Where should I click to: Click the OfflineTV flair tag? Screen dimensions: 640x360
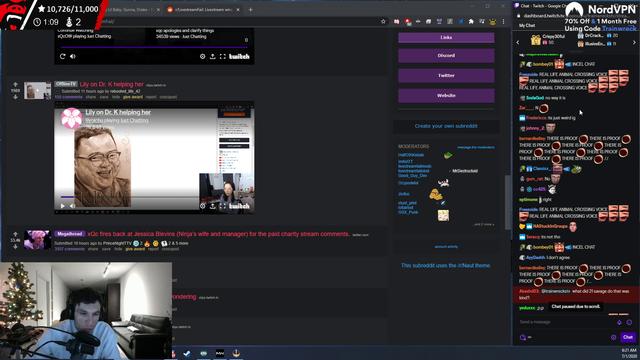coord(66,84)
